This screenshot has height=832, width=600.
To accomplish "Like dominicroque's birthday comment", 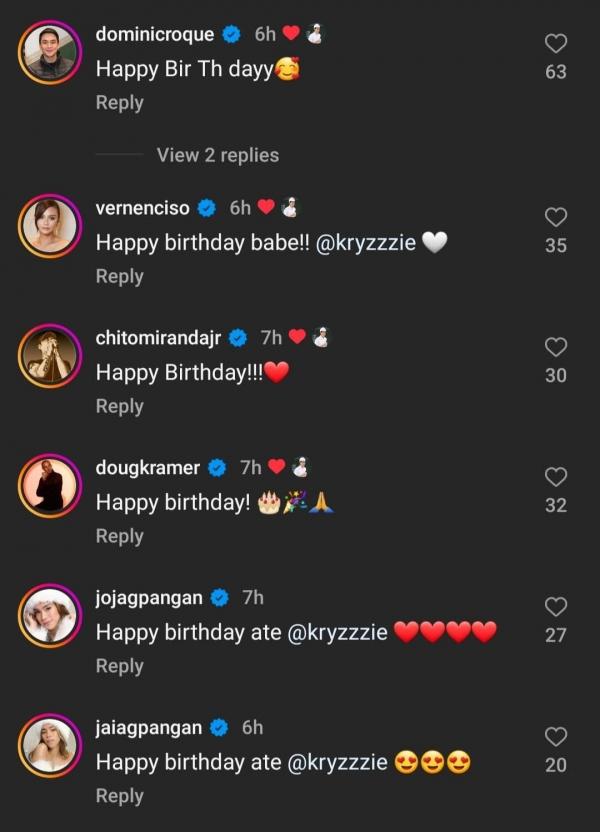I will pyautogui.click(x=556, y=43).
